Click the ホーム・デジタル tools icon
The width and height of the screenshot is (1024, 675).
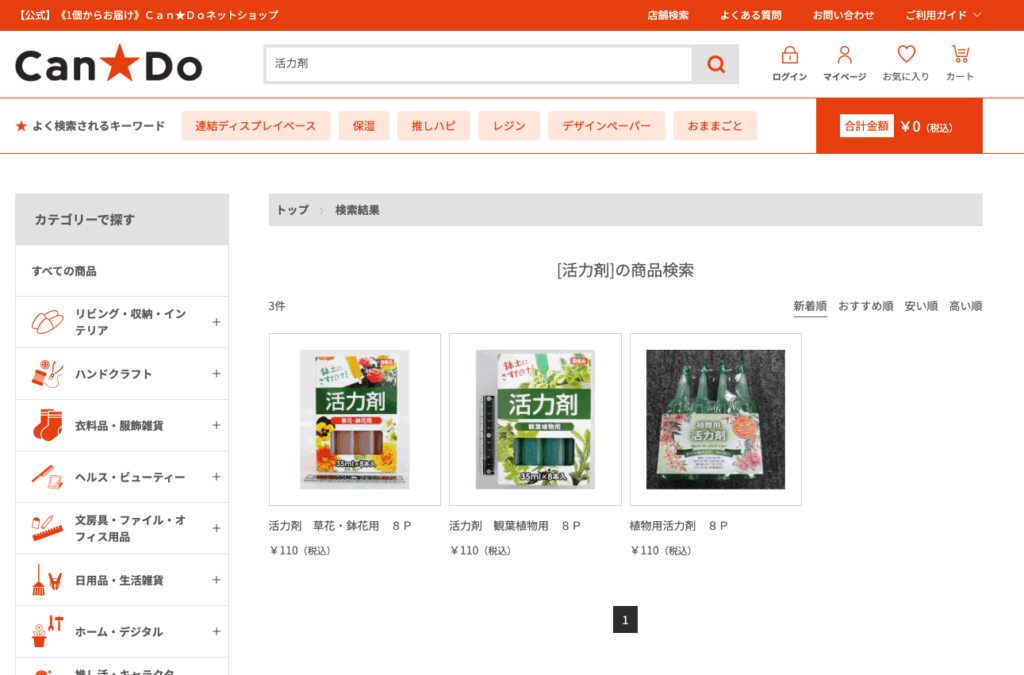coord(47,631)
